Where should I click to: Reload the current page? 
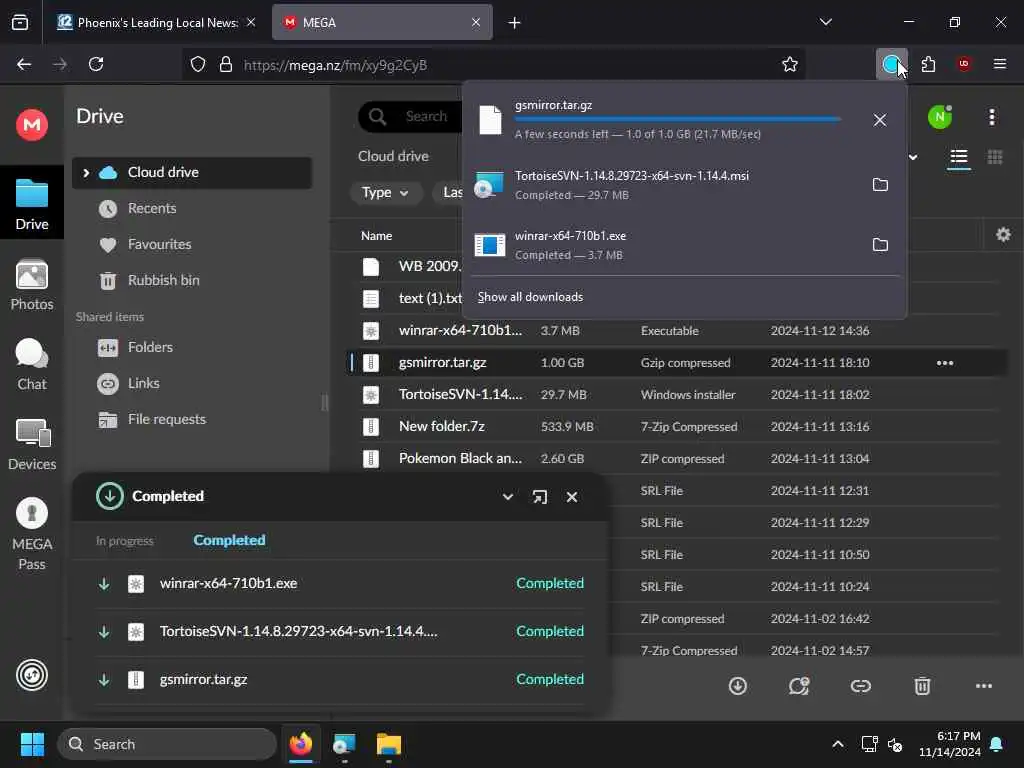(x=96, y=64)
